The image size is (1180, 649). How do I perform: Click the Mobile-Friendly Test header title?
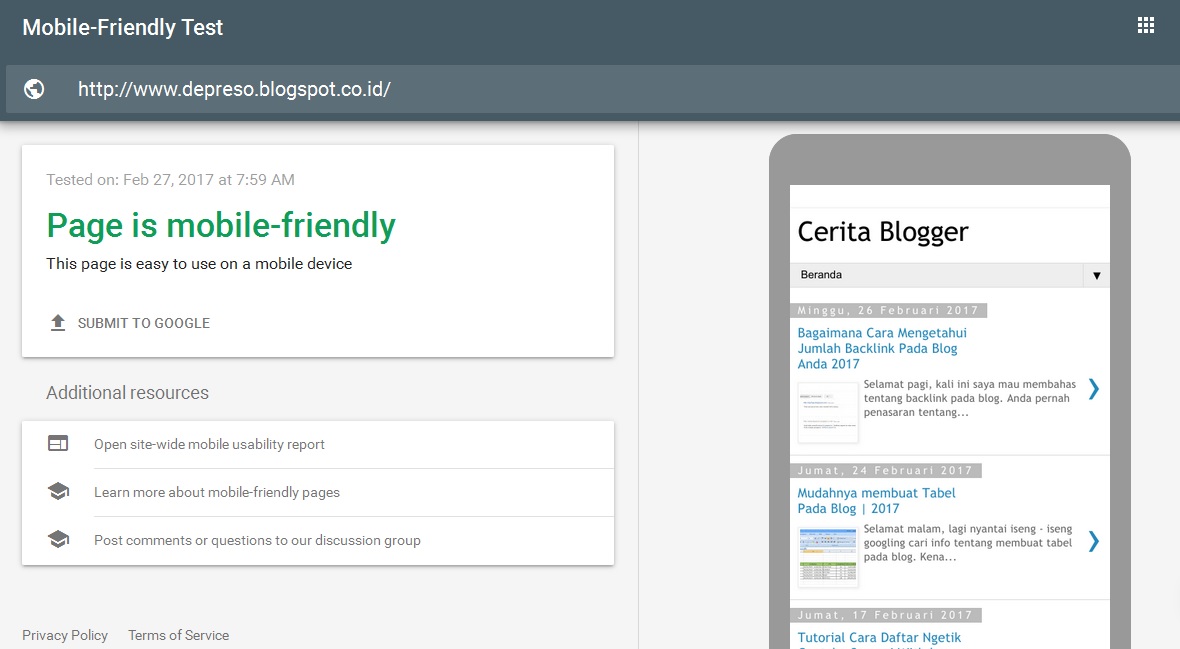(123, 27)
